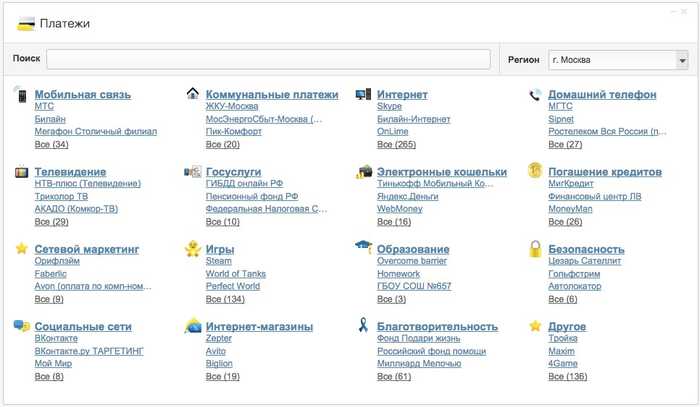Select ЖКУ-Москва utility payment
This screenshot has width=700, height=407.
tap(232, 106)
